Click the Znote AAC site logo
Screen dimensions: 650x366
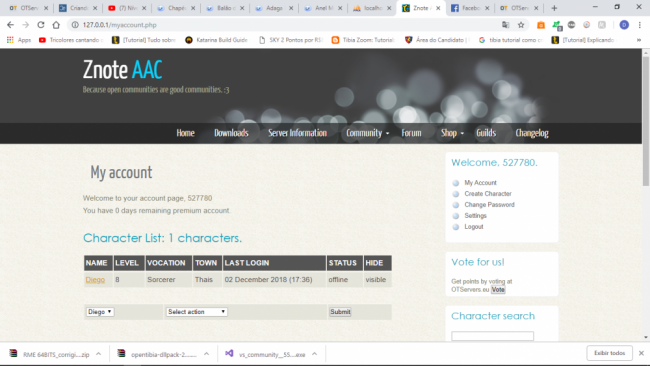coord(122,69)
